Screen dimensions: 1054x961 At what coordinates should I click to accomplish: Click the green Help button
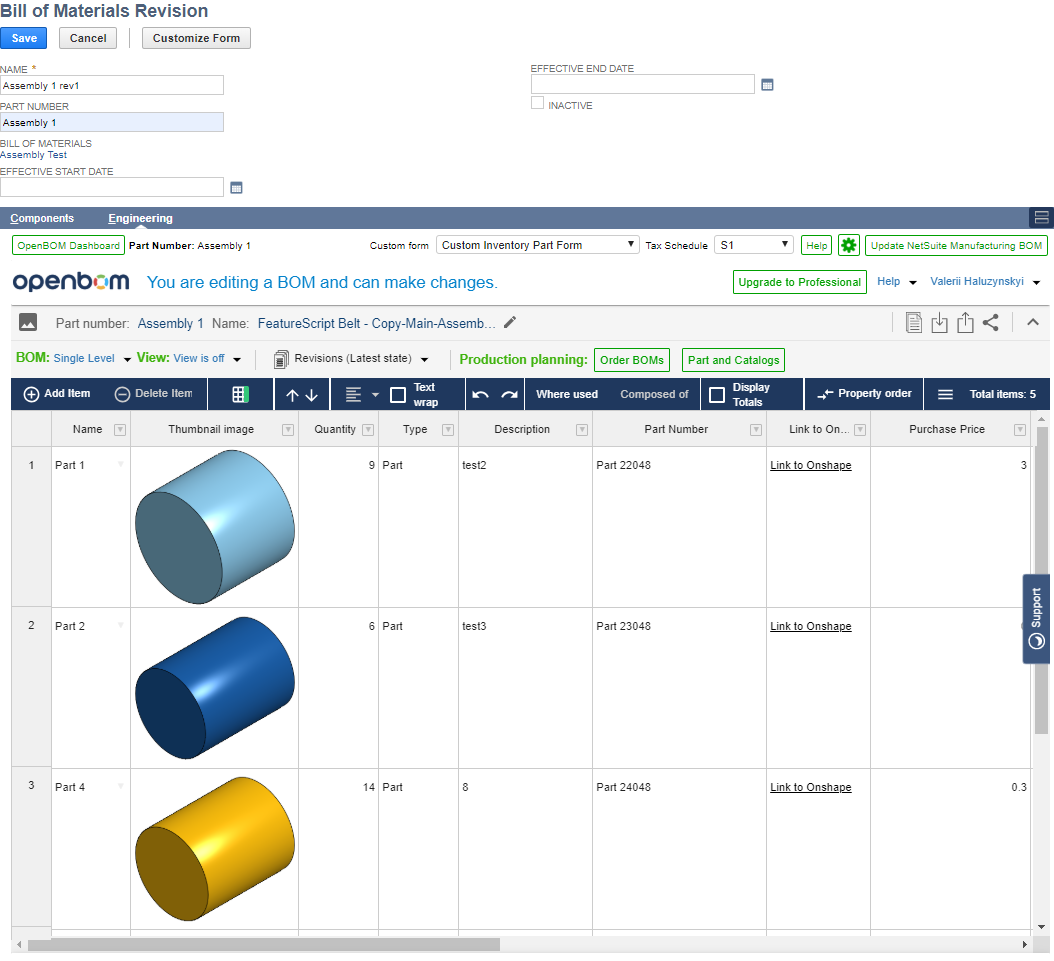tap(817, 245)
